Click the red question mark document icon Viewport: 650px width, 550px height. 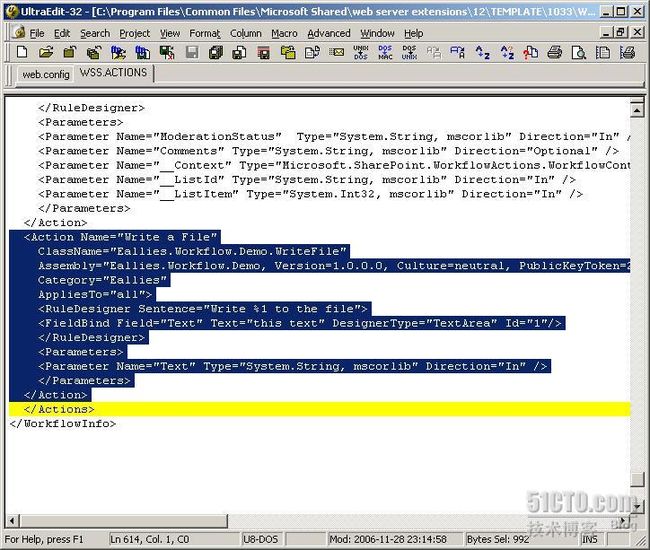coord(531,52)
